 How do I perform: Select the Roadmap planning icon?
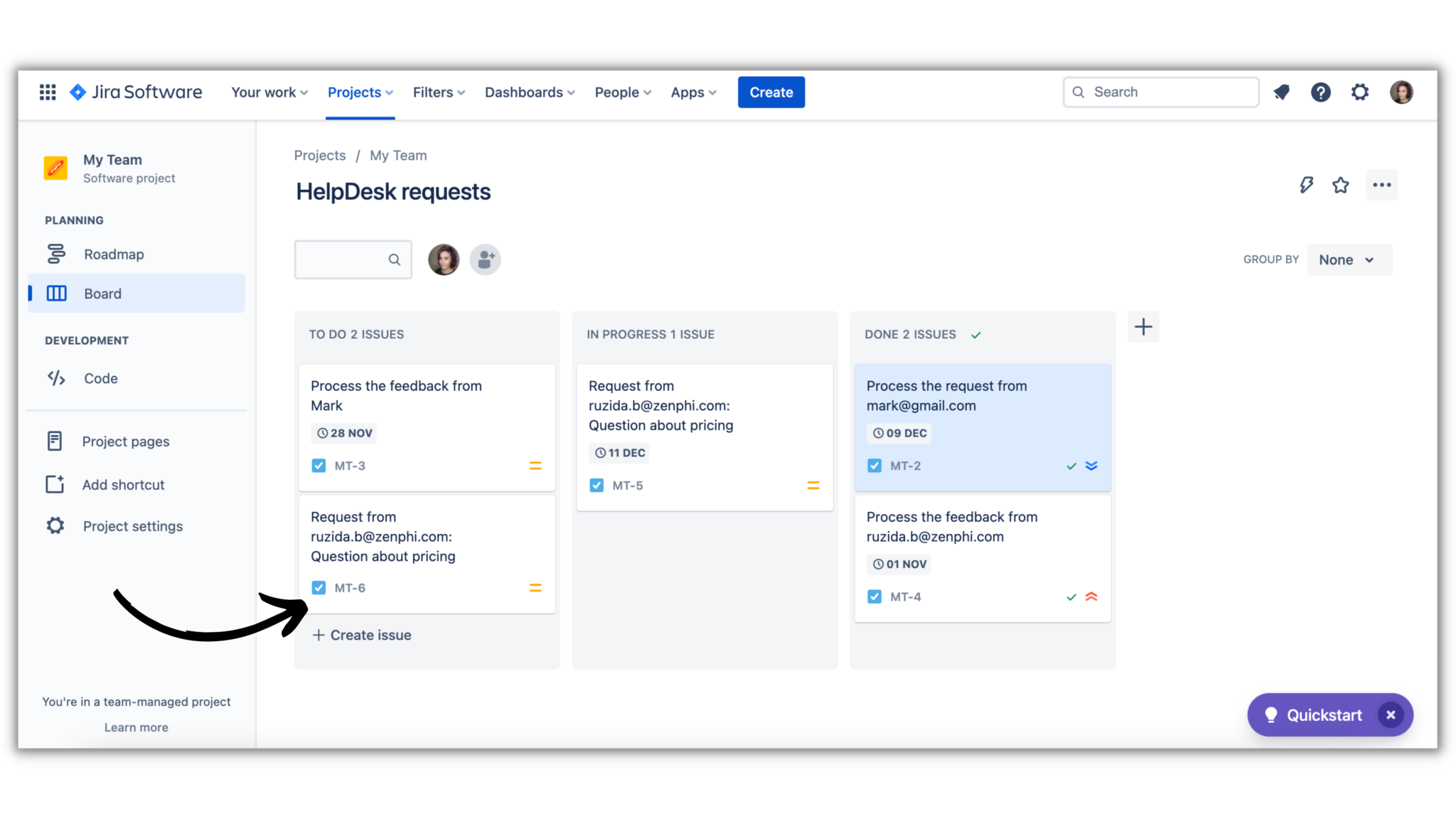tap(56, 254)
